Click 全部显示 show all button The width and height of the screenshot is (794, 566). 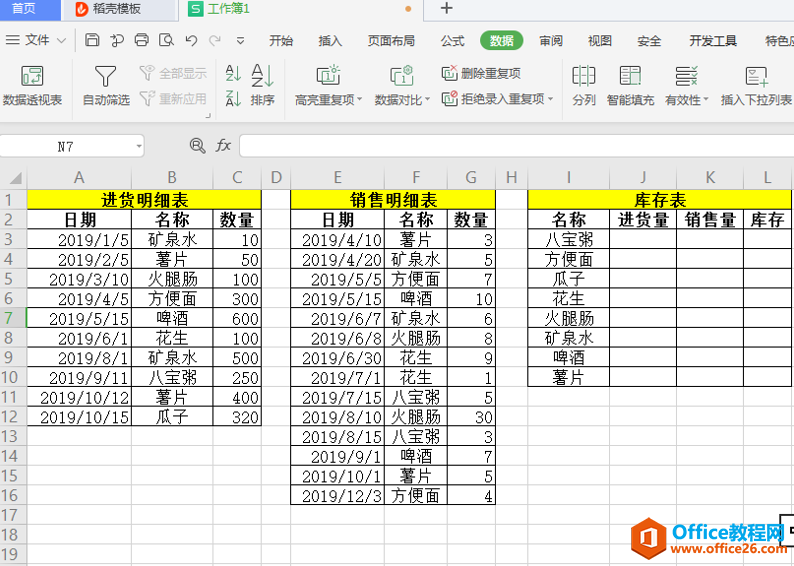click(173, 73)
